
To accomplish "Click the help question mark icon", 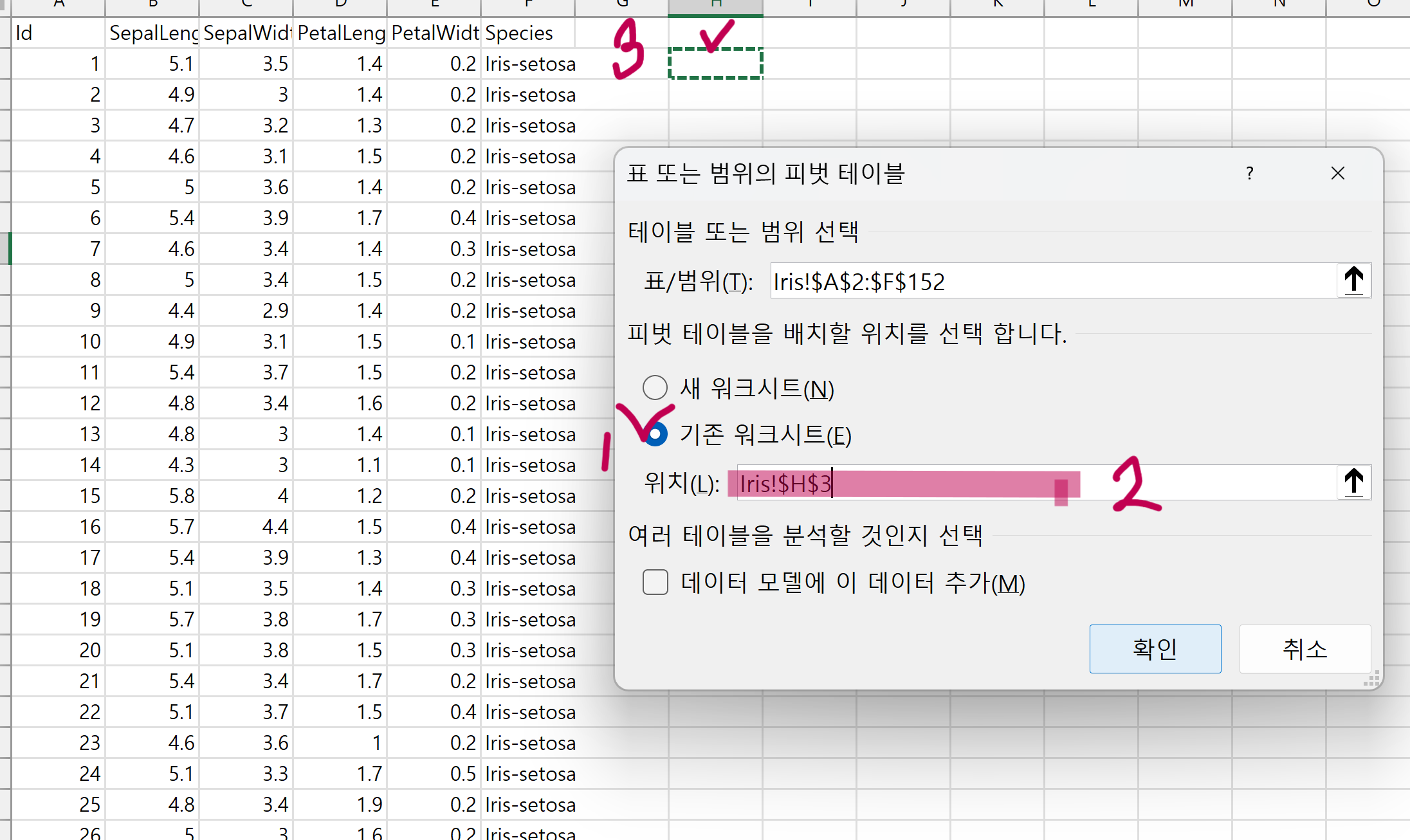I will pyautogui.click(x=1249, y=173).
